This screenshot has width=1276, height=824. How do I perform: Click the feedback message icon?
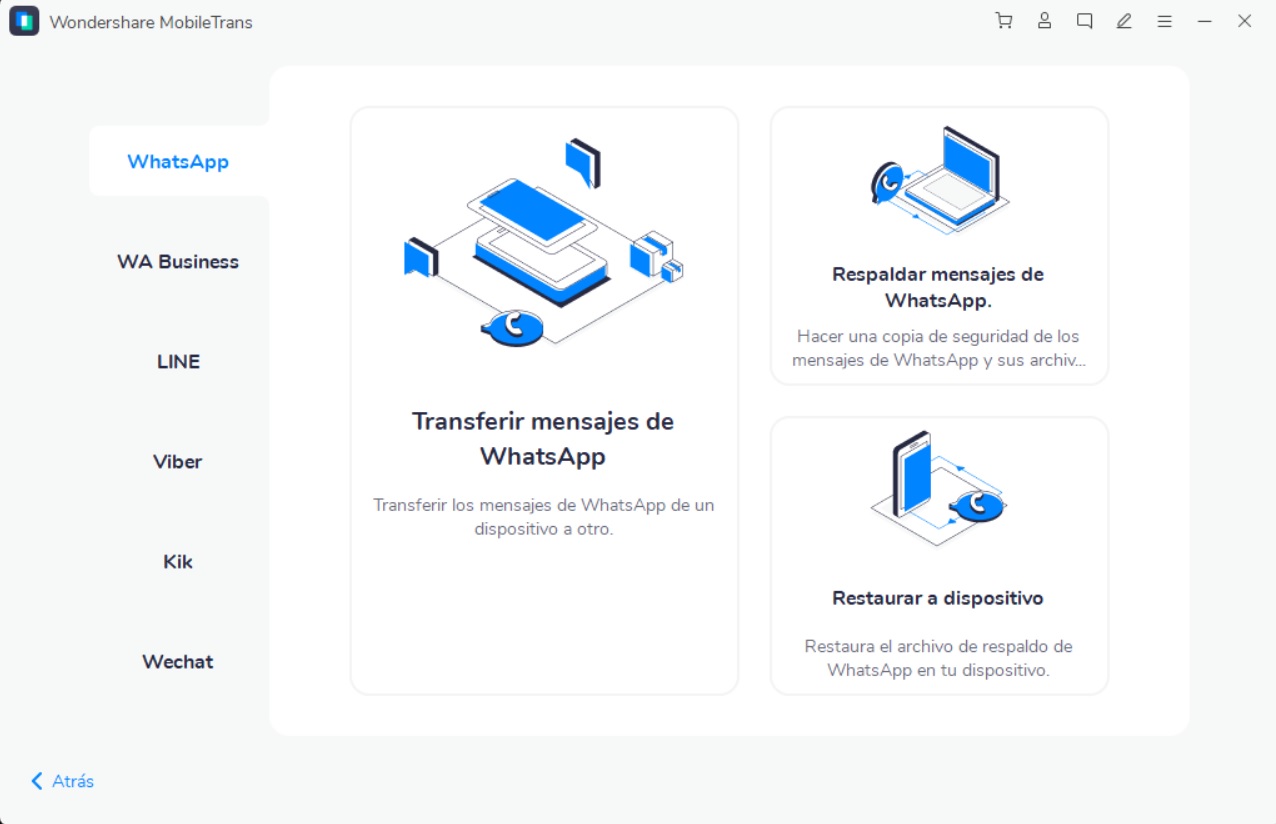coord(1084,21)
